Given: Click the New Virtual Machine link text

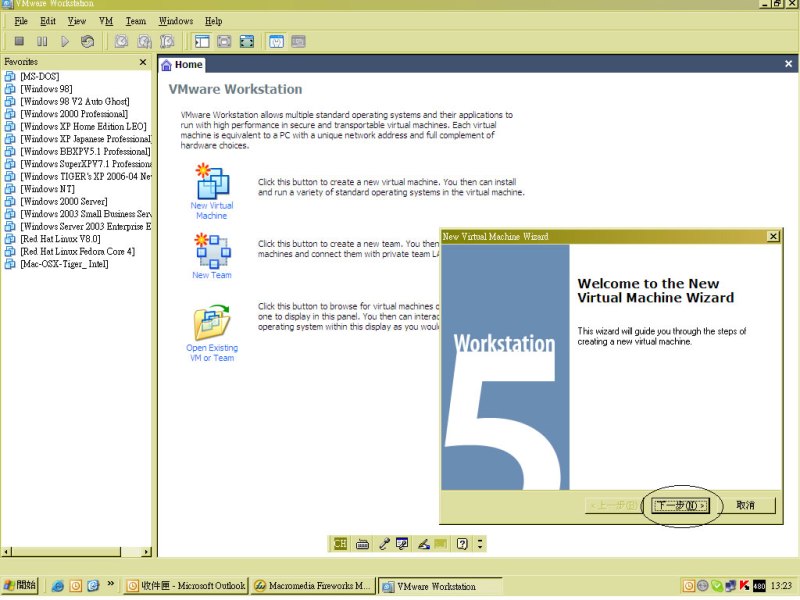Looking at the screenshot, I should [212, 210].
